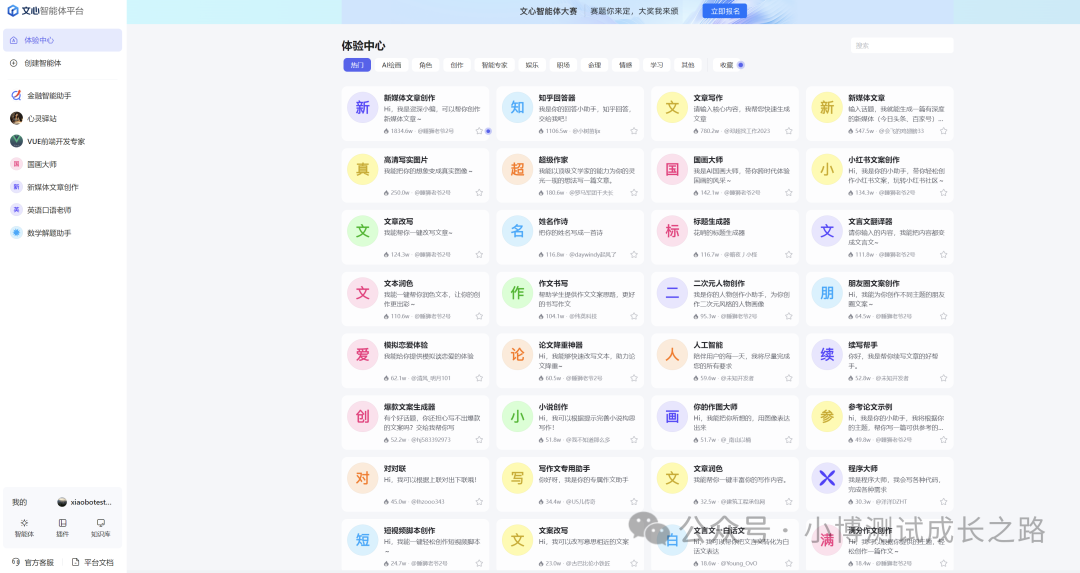Click the 超 avatar of 超级作家
Viewport: 1080px width, 573px height.
(517, 169)
